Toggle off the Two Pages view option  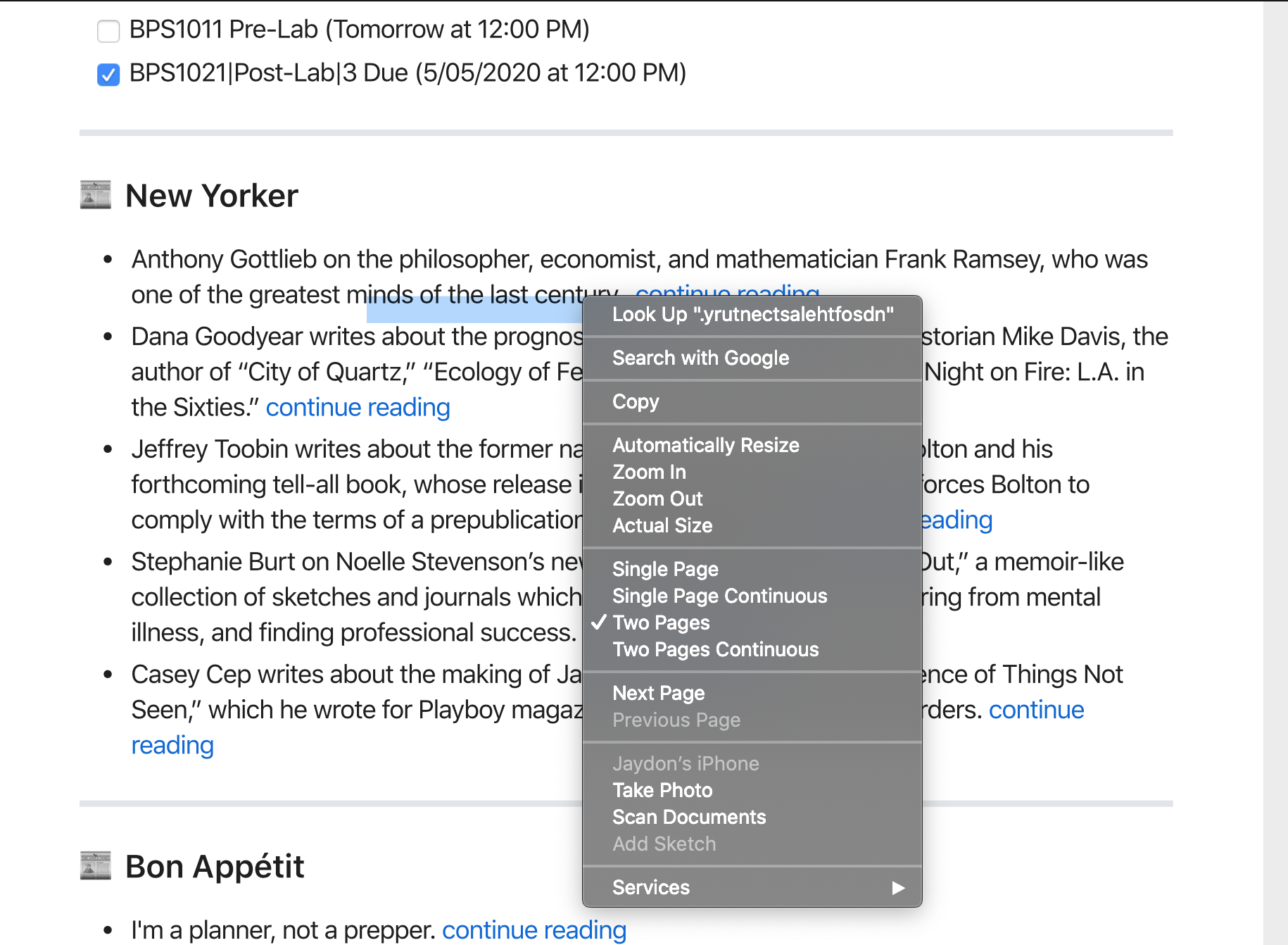click(x=660, y=622)
